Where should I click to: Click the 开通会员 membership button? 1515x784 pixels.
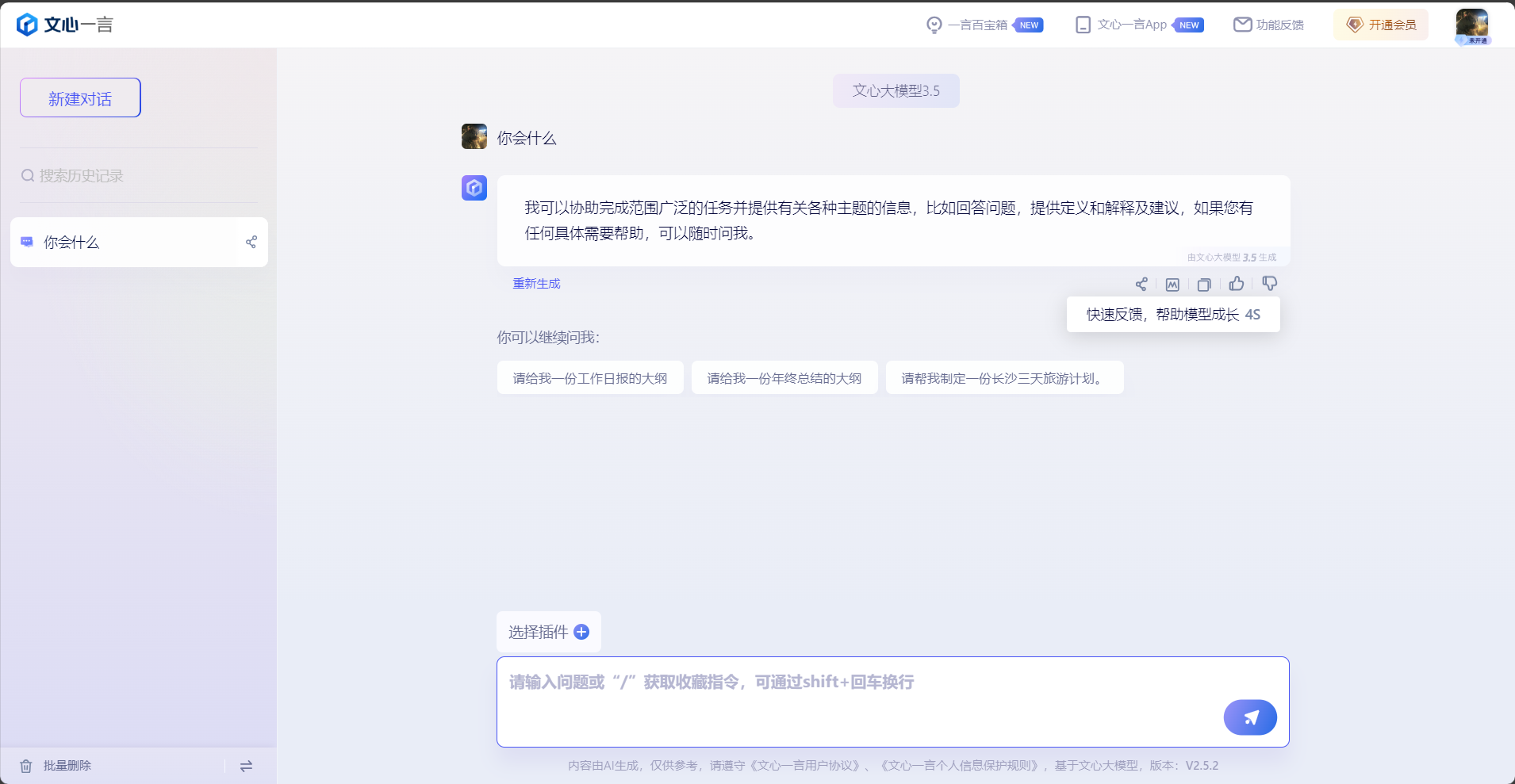pos(1381,25)
